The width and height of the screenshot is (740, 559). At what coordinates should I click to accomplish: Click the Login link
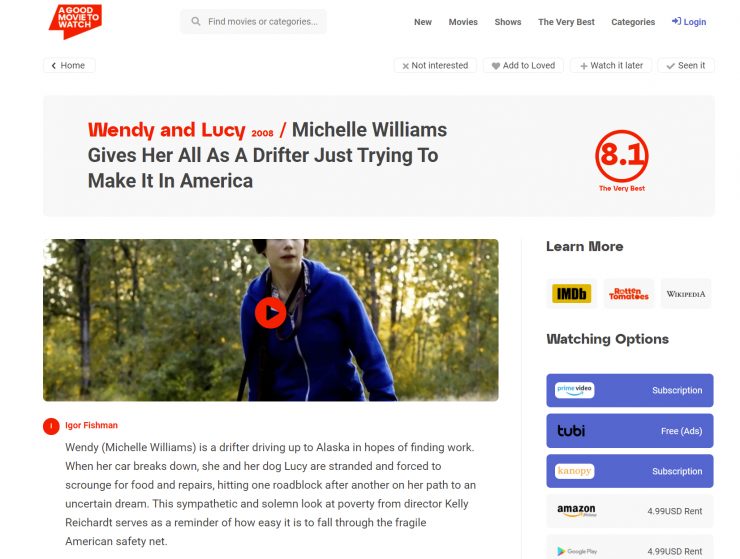coord(689,22)
